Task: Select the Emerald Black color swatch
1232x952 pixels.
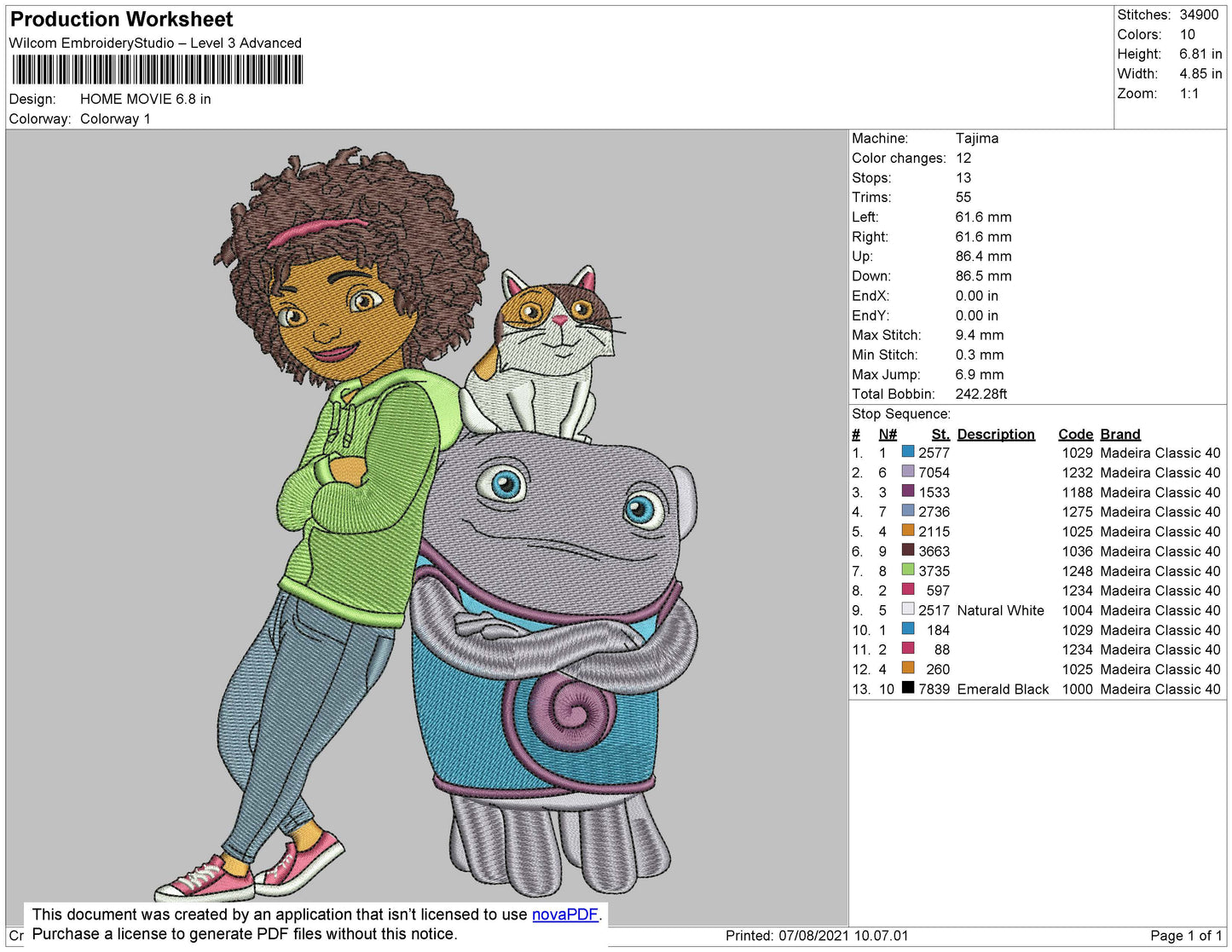Action: pos(908,689)
